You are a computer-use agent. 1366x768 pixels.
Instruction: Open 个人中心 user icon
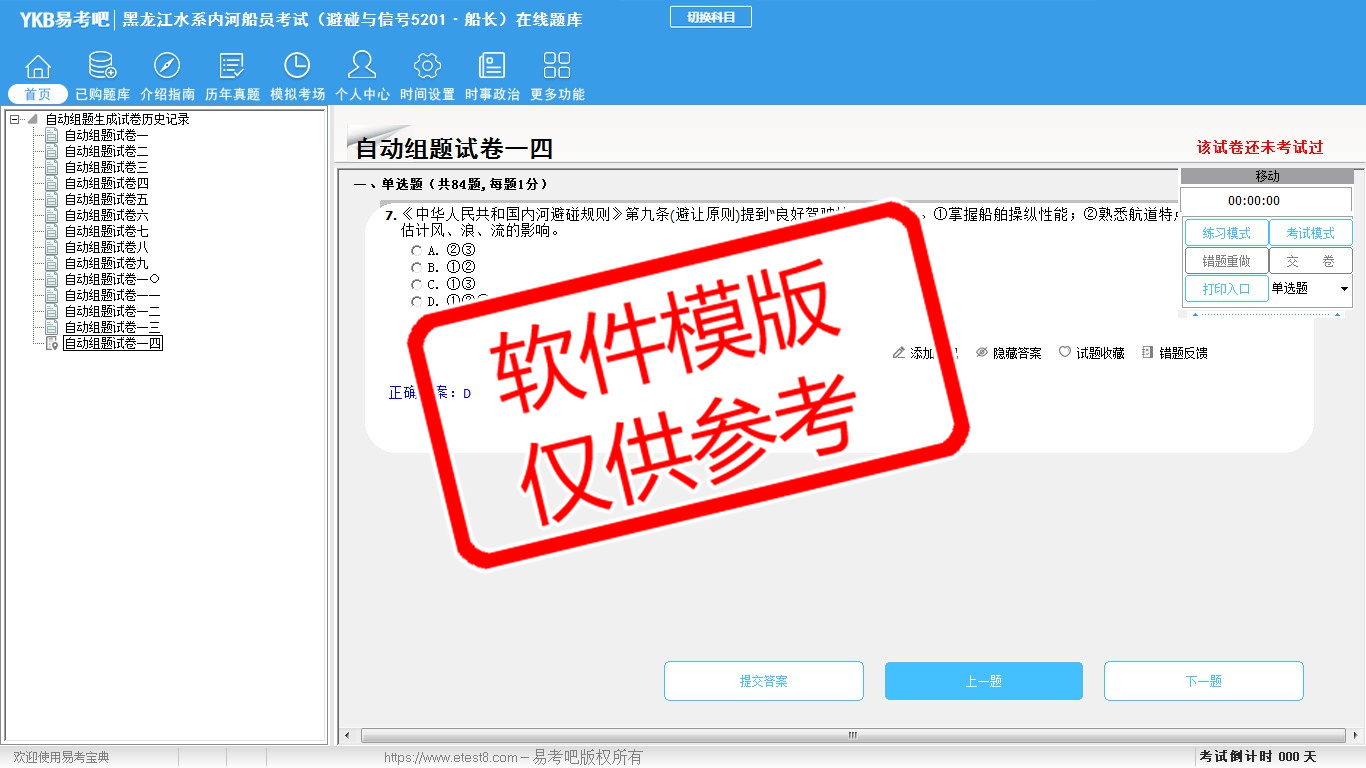click(362, 67)
